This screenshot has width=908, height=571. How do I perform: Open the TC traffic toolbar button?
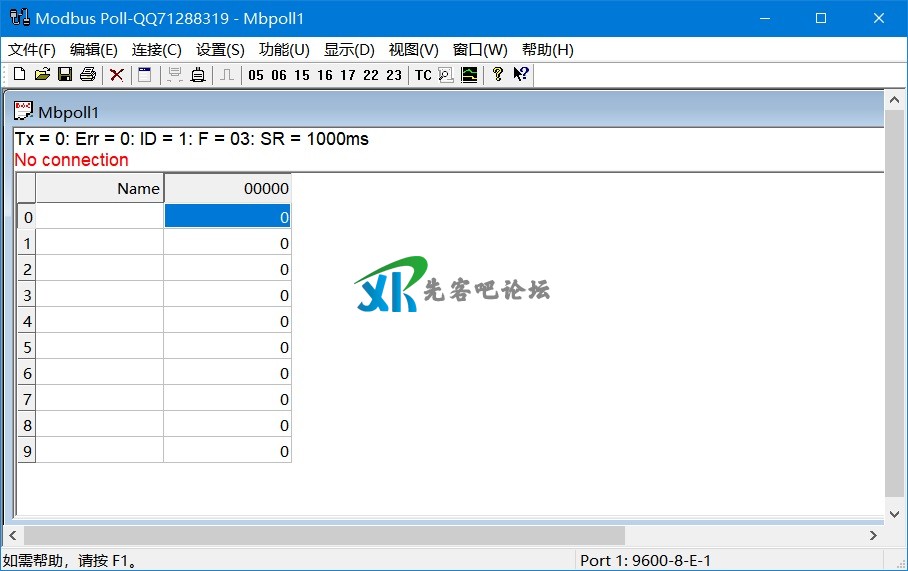point(423,75)
